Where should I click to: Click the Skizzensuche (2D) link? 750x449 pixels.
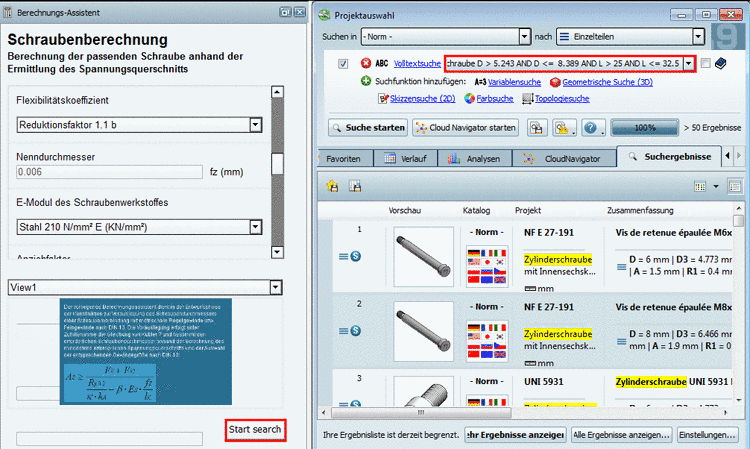[x=422, y=99]
